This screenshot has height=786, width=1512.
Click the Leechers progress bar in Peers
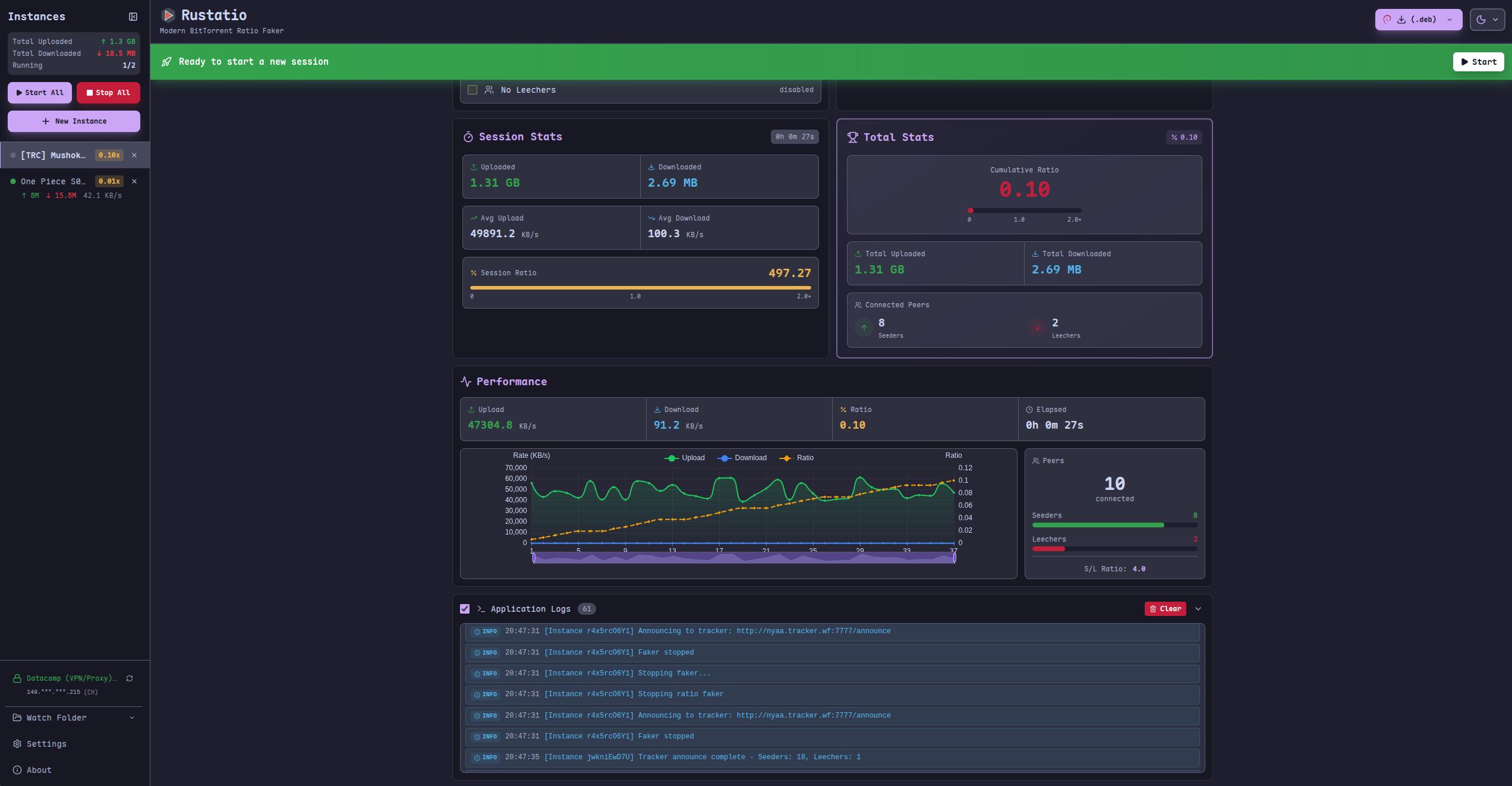click(x=1115, y=549)
